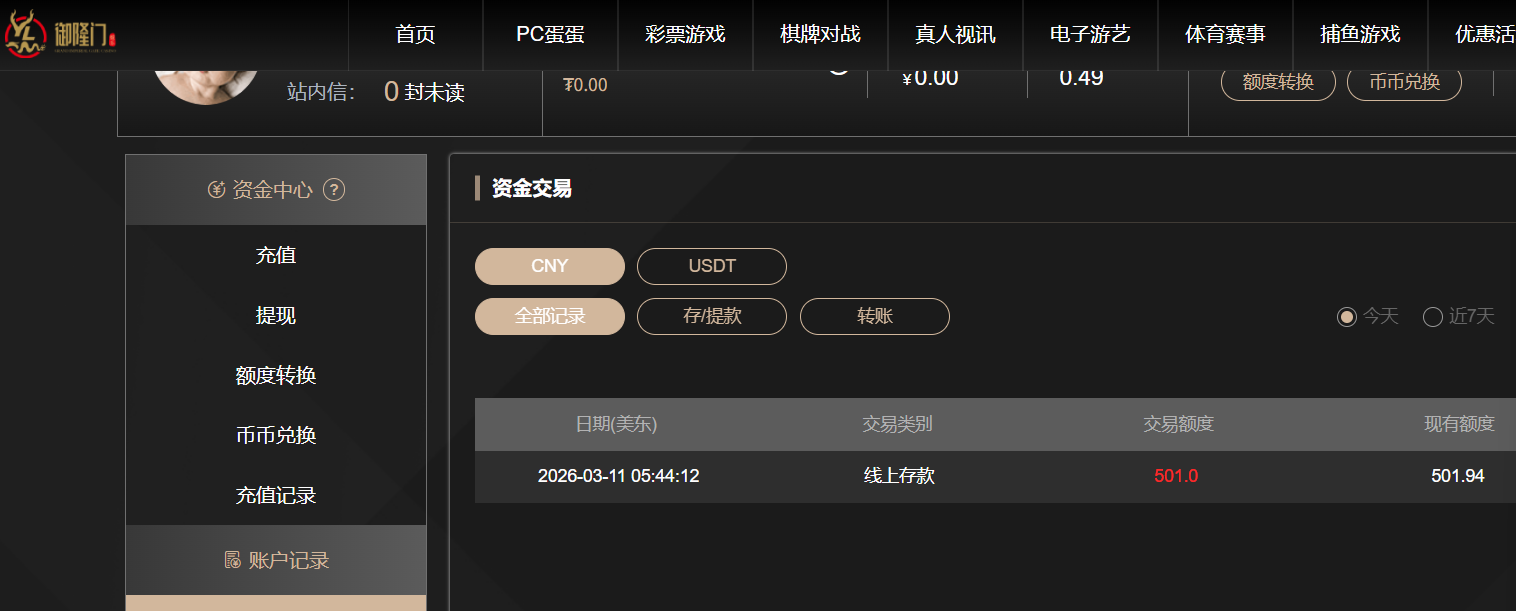This screenshot has width=1516, height=611.
Task: Open 提现 in the sidebar
Action: point(276,315)
